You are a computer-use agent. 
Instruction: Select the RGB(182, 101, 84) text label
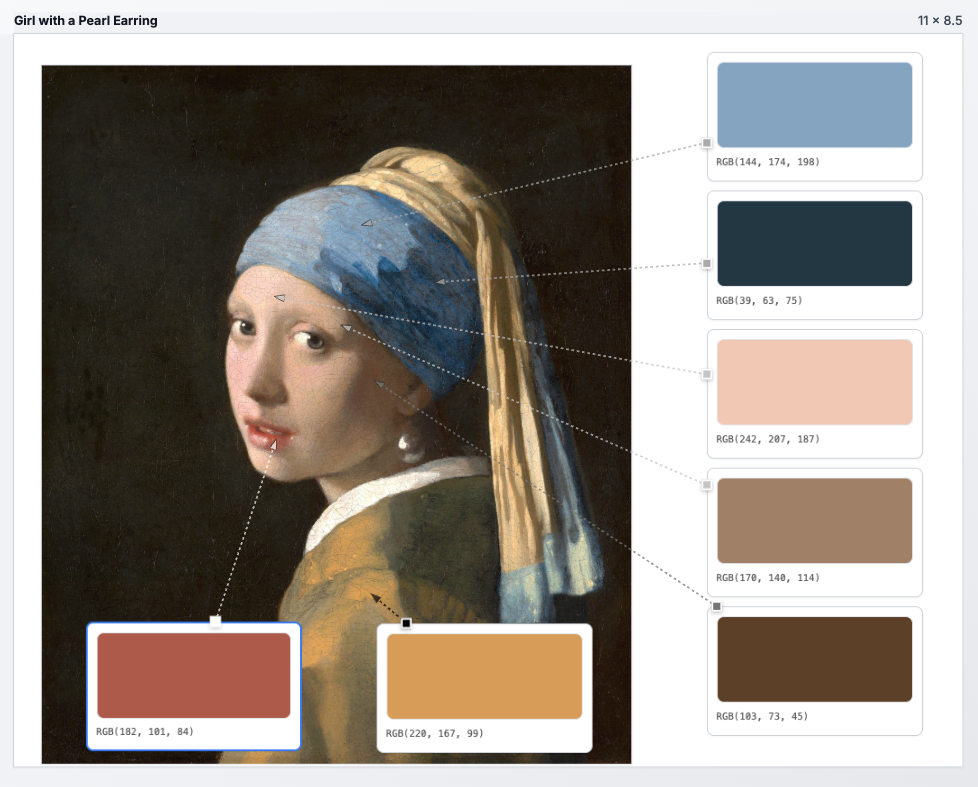[x=145, y=732]
